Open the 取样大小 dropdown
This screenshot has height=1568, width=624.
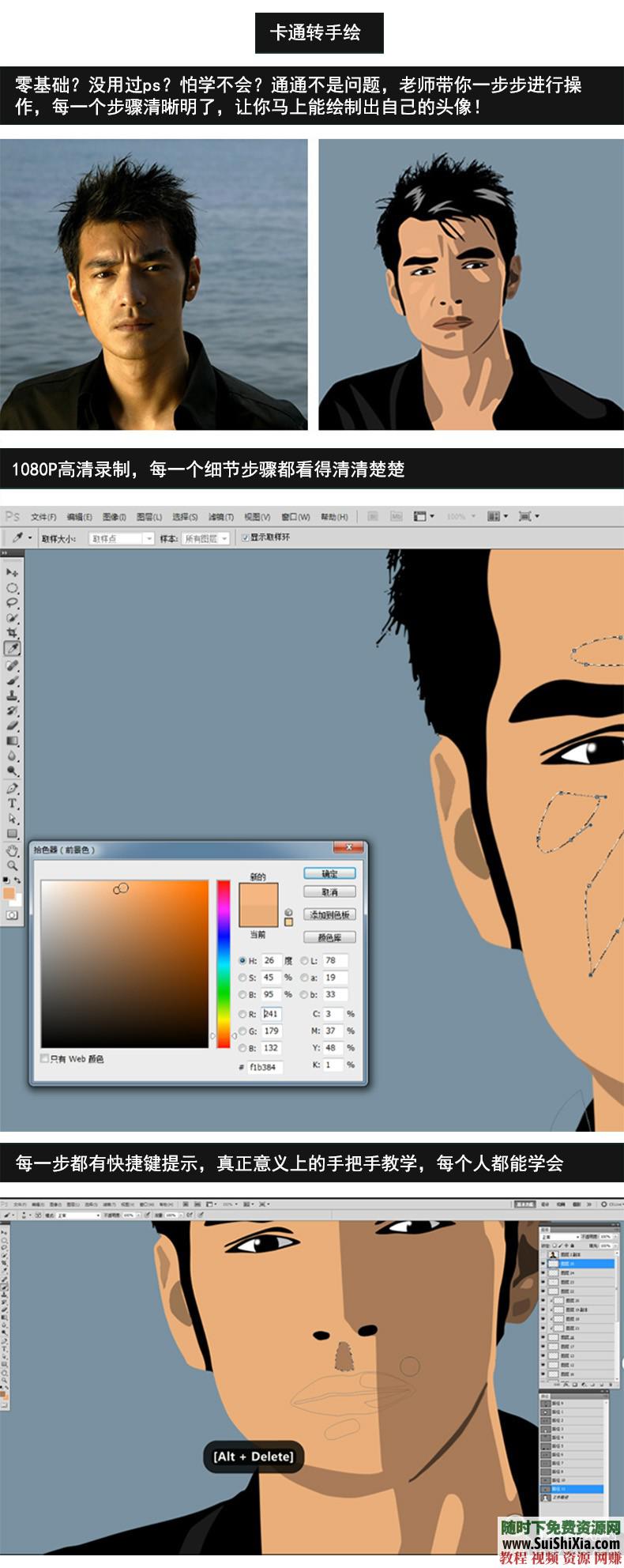tap(121, 538)
